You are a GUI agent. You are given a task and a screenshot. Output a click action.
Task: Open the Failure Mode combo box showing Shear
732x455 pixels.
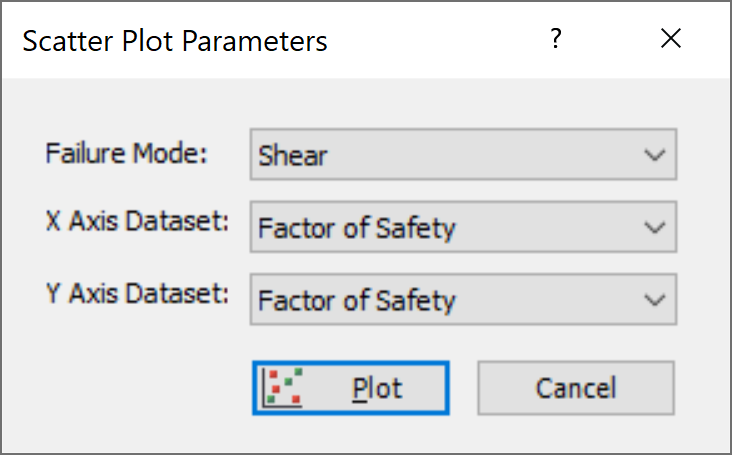(463, 154)
